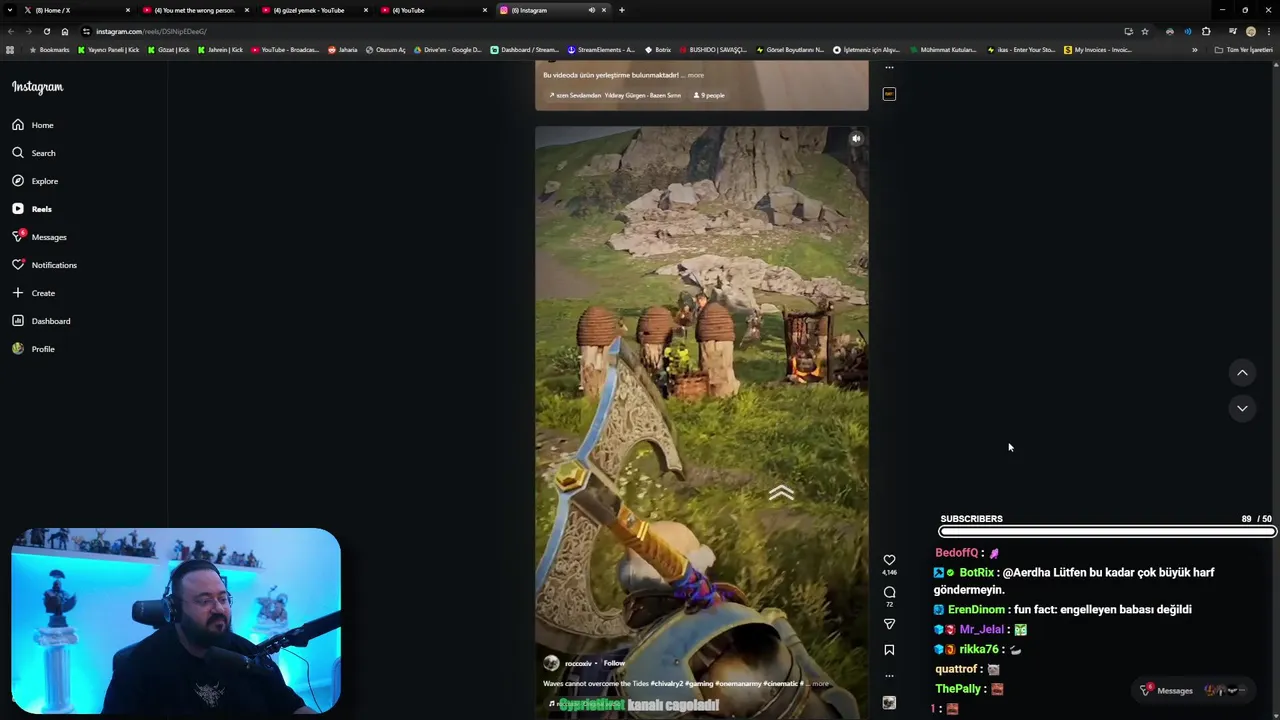Click the #gaming hashtag in caption
The image size is (1280, 720).
(x=698, y=684)
